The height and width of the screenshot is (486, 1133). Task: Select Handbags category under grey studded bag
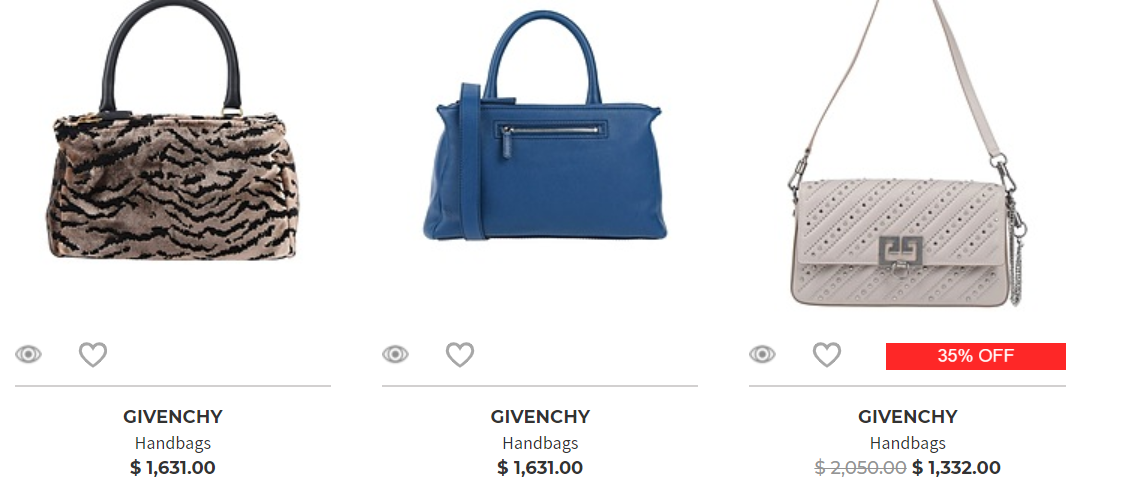tap(908, 443)
